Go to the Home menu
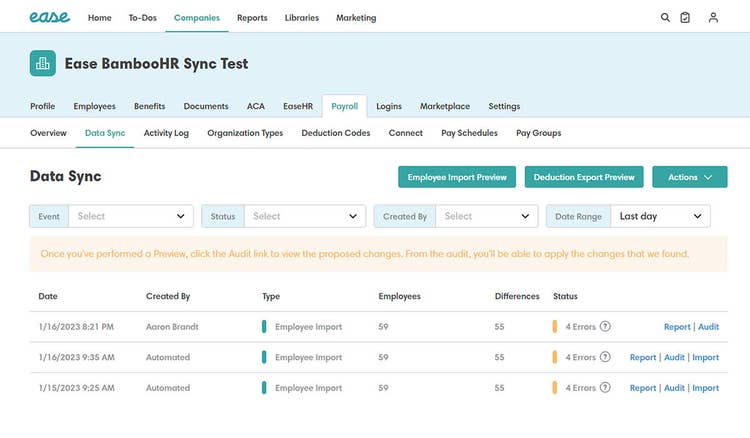The image size is (750, 438). pos(99,18)
